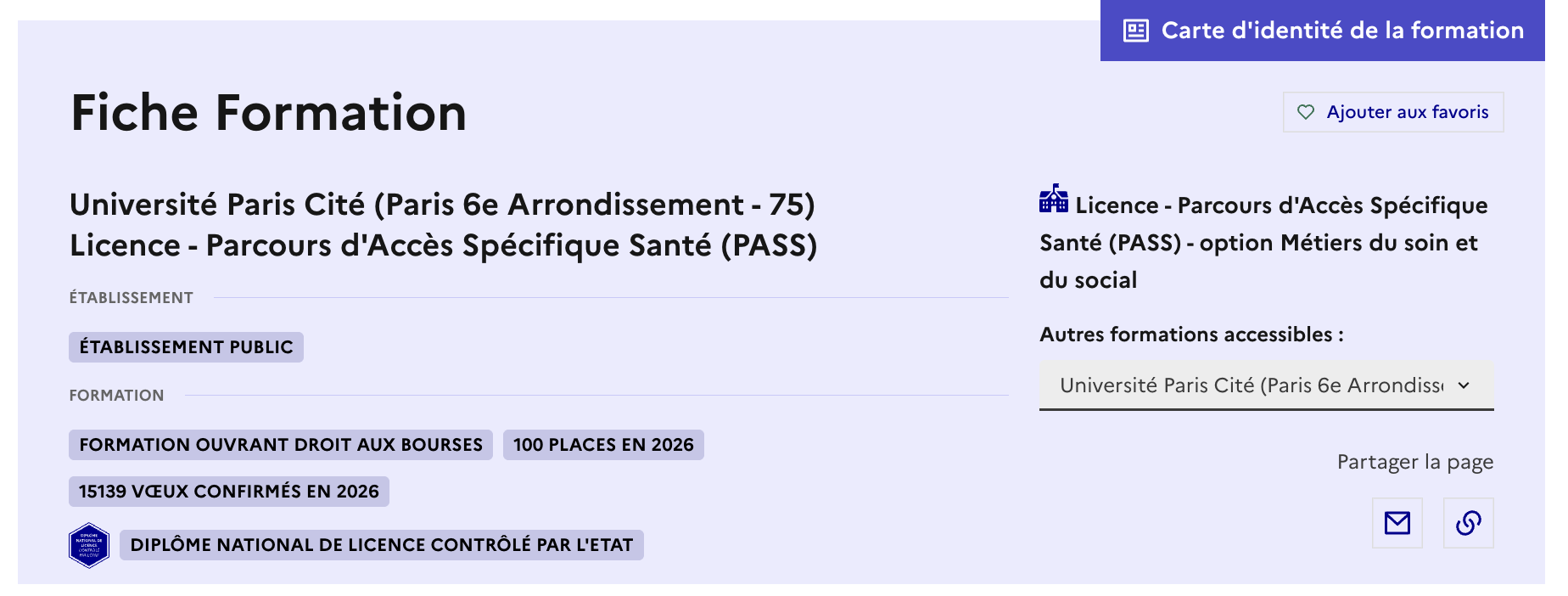1568x596 pixels.
Task: Click the chevron on the Université Paris Cité selector
Action: pyautogui.click(x=1463, y=385)
